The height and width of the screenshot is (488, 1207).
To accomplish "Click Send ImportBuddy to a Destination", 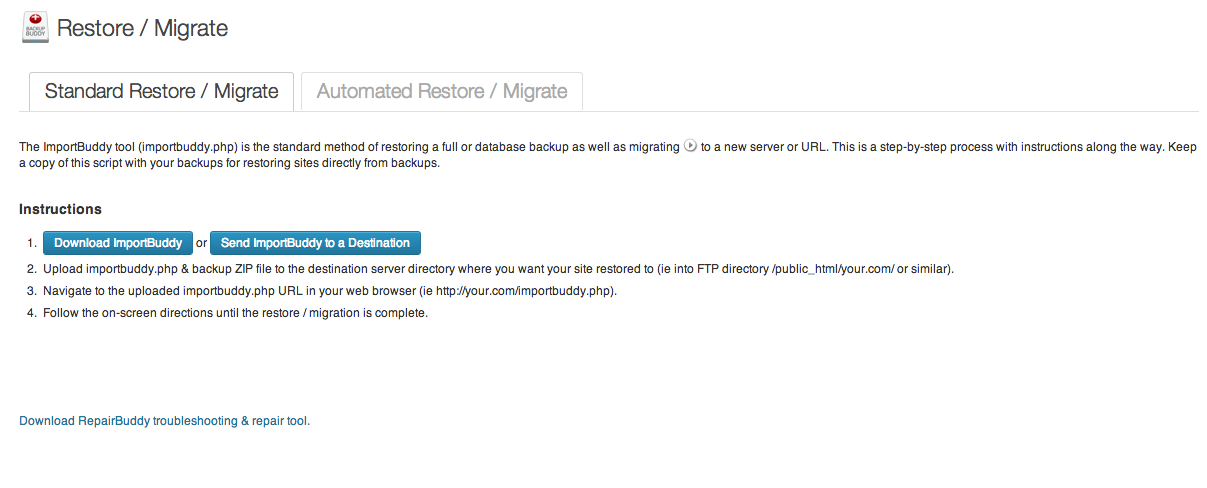I will click(315, 243).
